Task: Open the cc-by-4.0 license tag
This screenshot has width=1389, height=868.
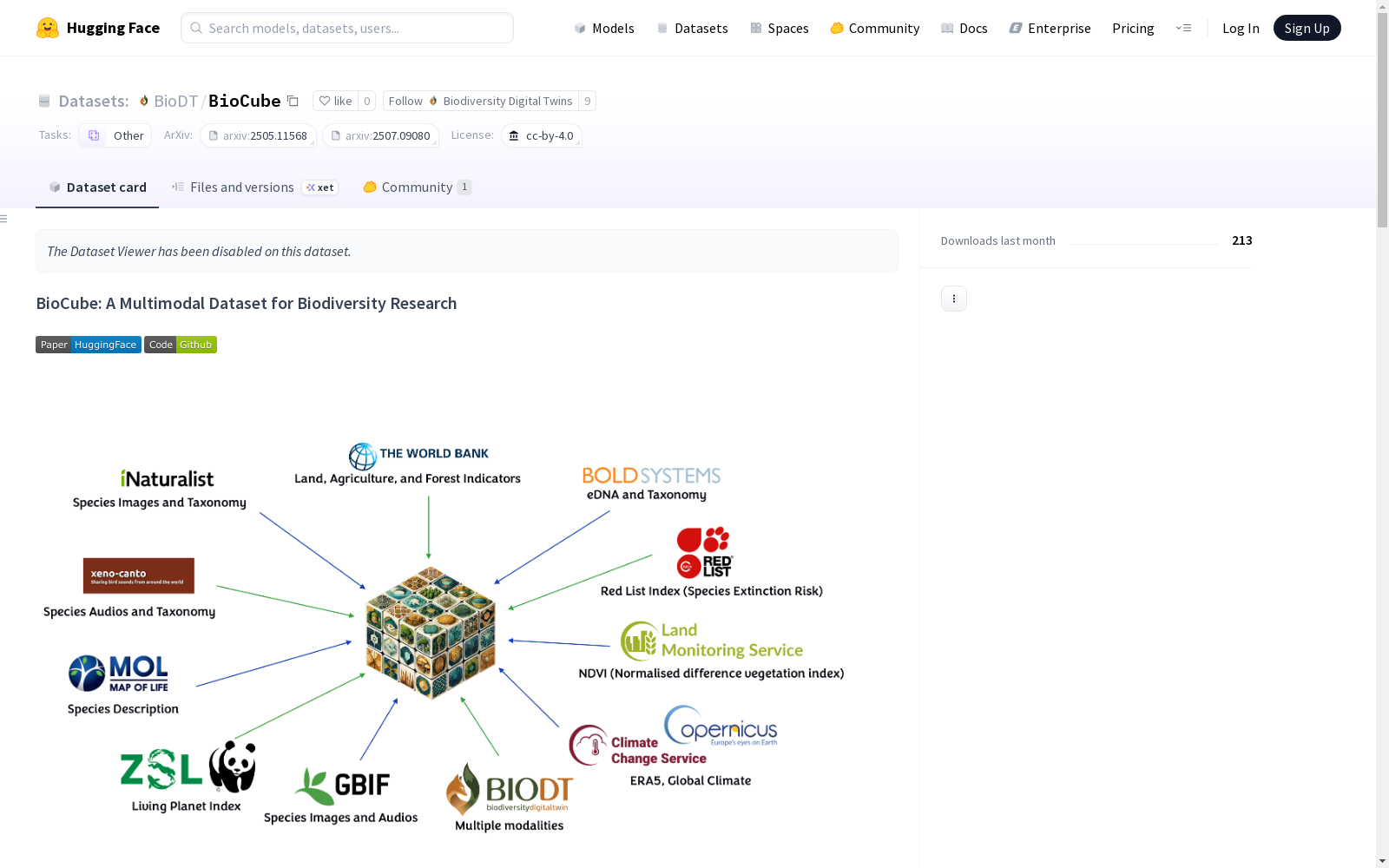Action: (x=542, y=135)
